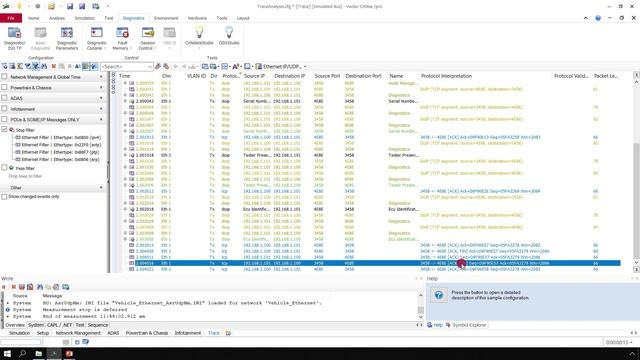The width and height of the screenshot is (640, 360).
Task: Enable the Pass filter checkbox
Action: click(x=4, y=168)
